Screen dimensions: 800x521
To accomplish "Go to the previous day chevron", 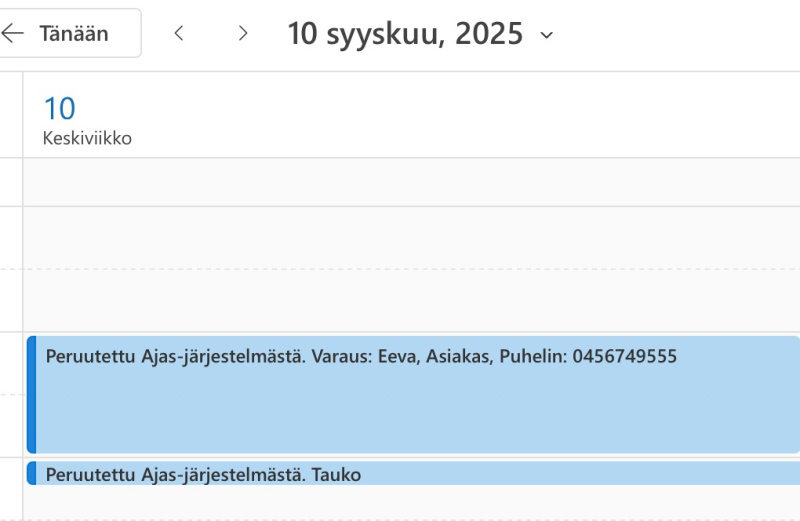I will [x=179, y=34].
